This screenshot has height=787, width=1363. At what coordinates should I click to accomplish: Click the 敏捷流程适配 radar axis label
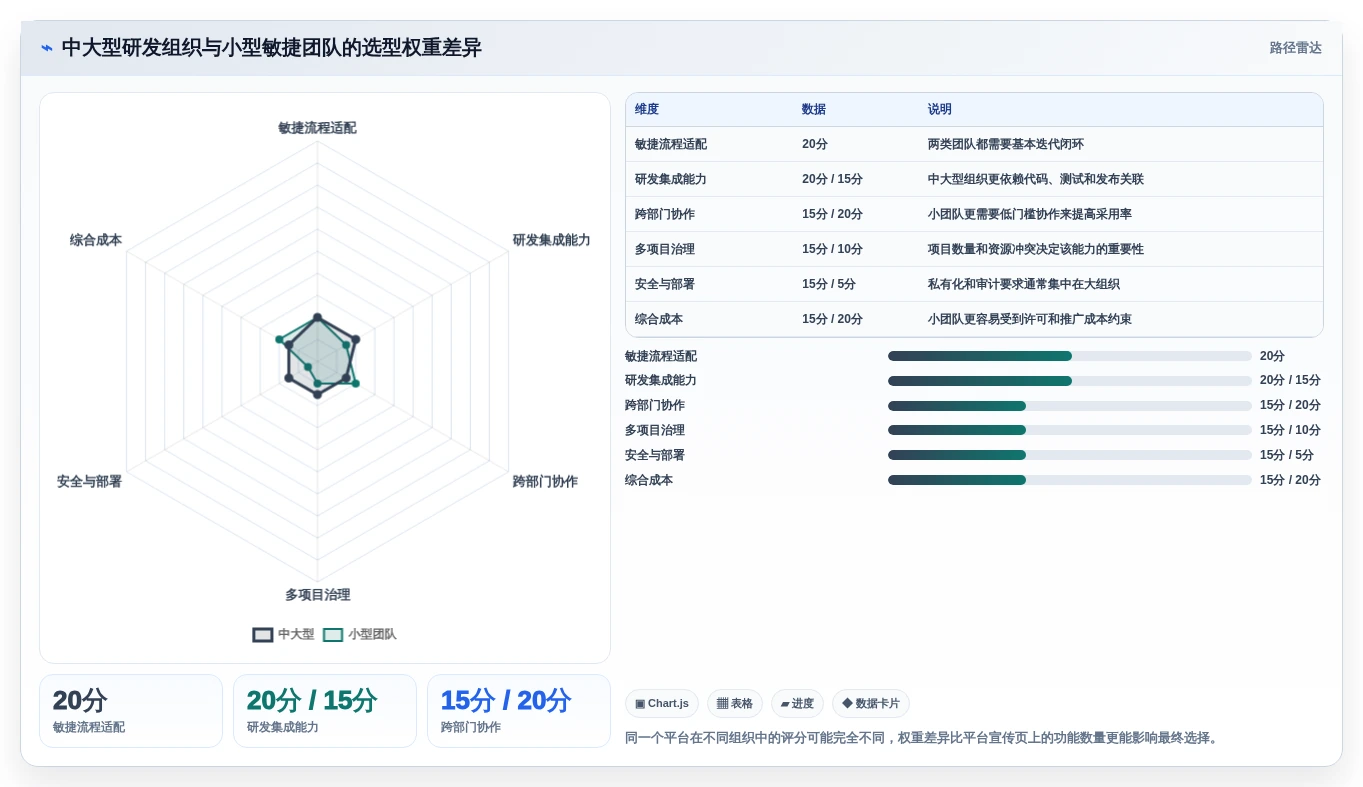(x=317, y=128)
